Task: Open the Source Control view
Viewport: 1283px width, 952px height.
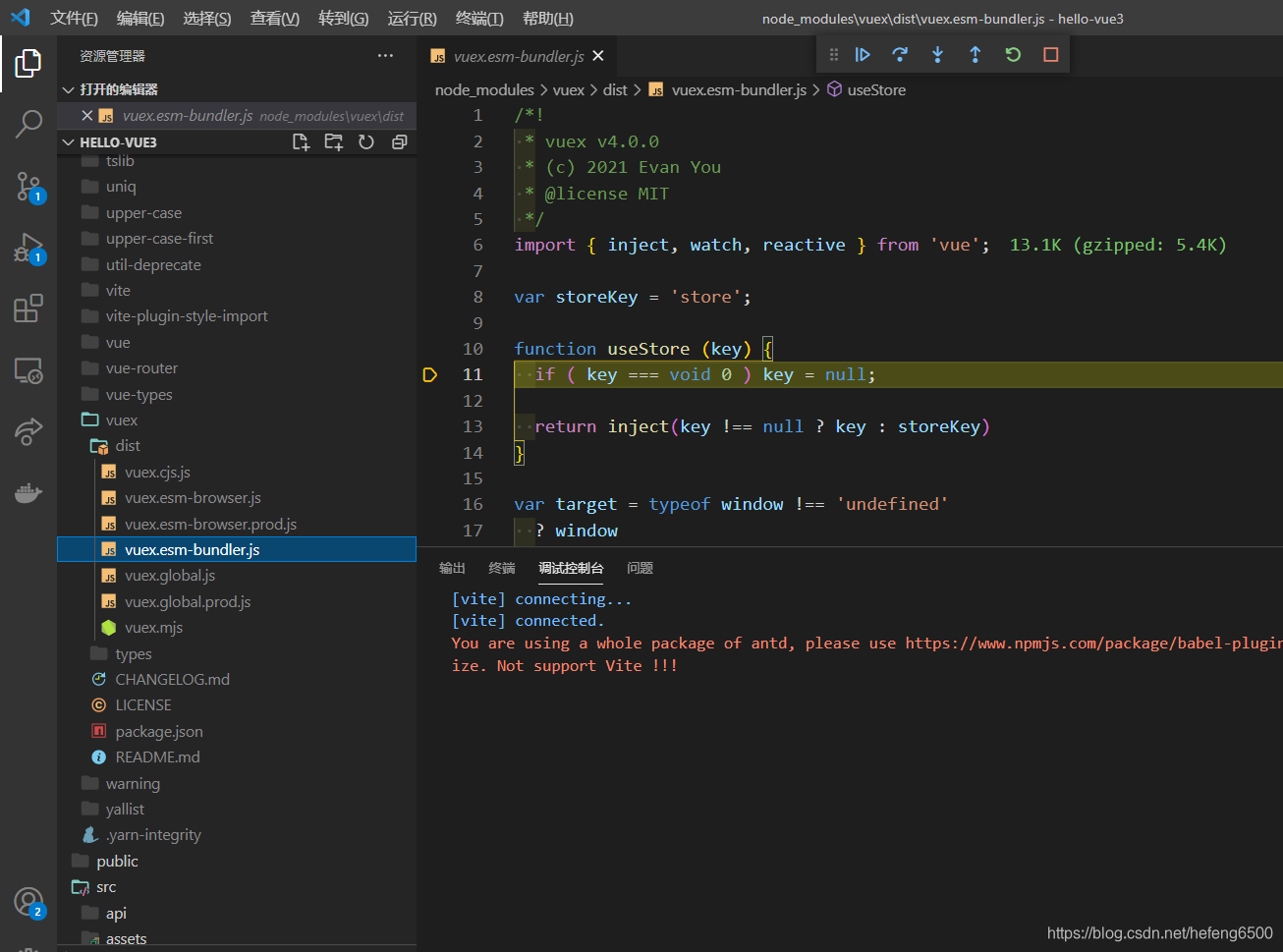Action: point(28,186)
